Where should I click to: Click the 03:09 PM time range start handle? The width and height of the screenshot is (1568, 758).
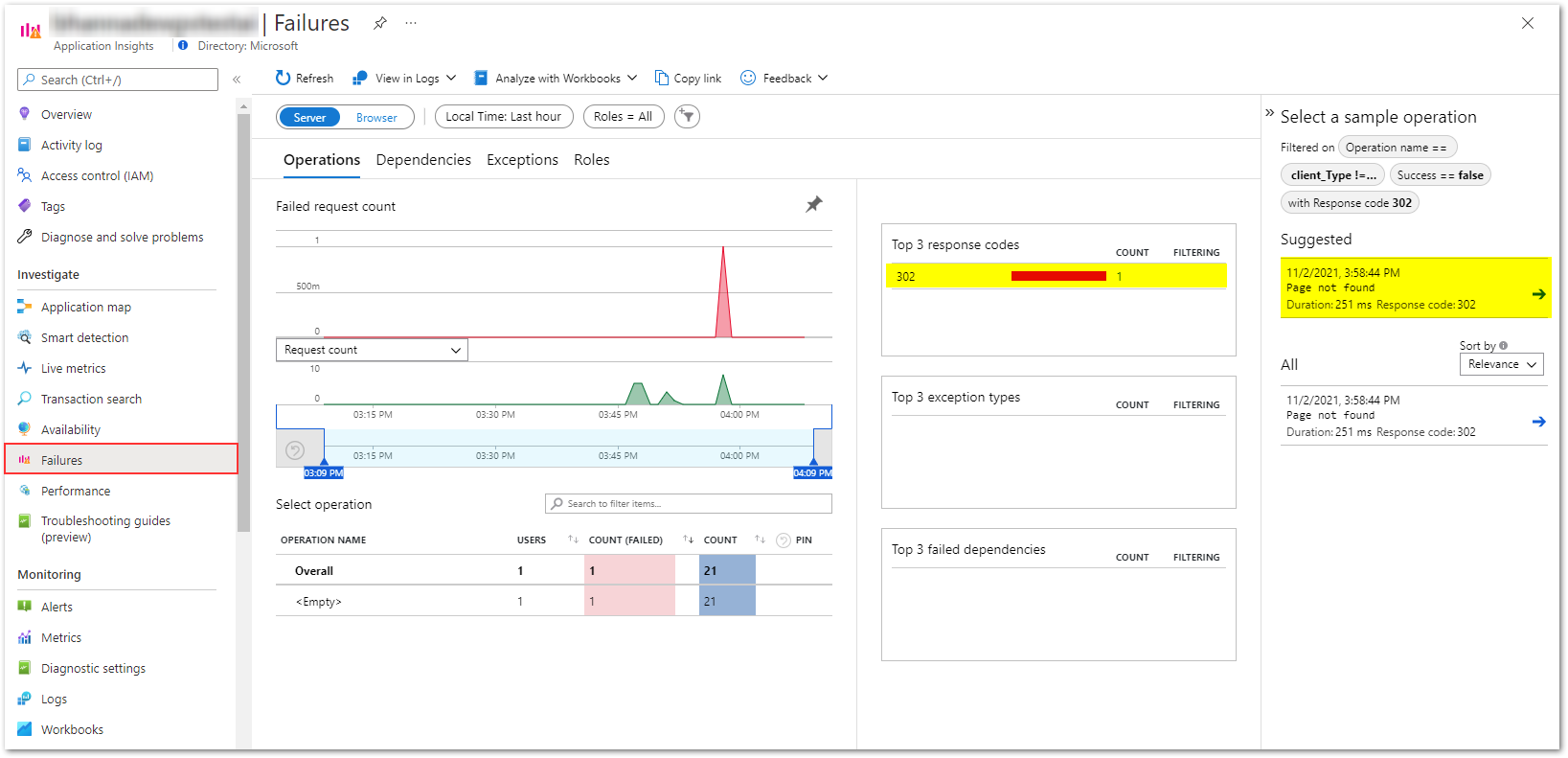(324, 473)
